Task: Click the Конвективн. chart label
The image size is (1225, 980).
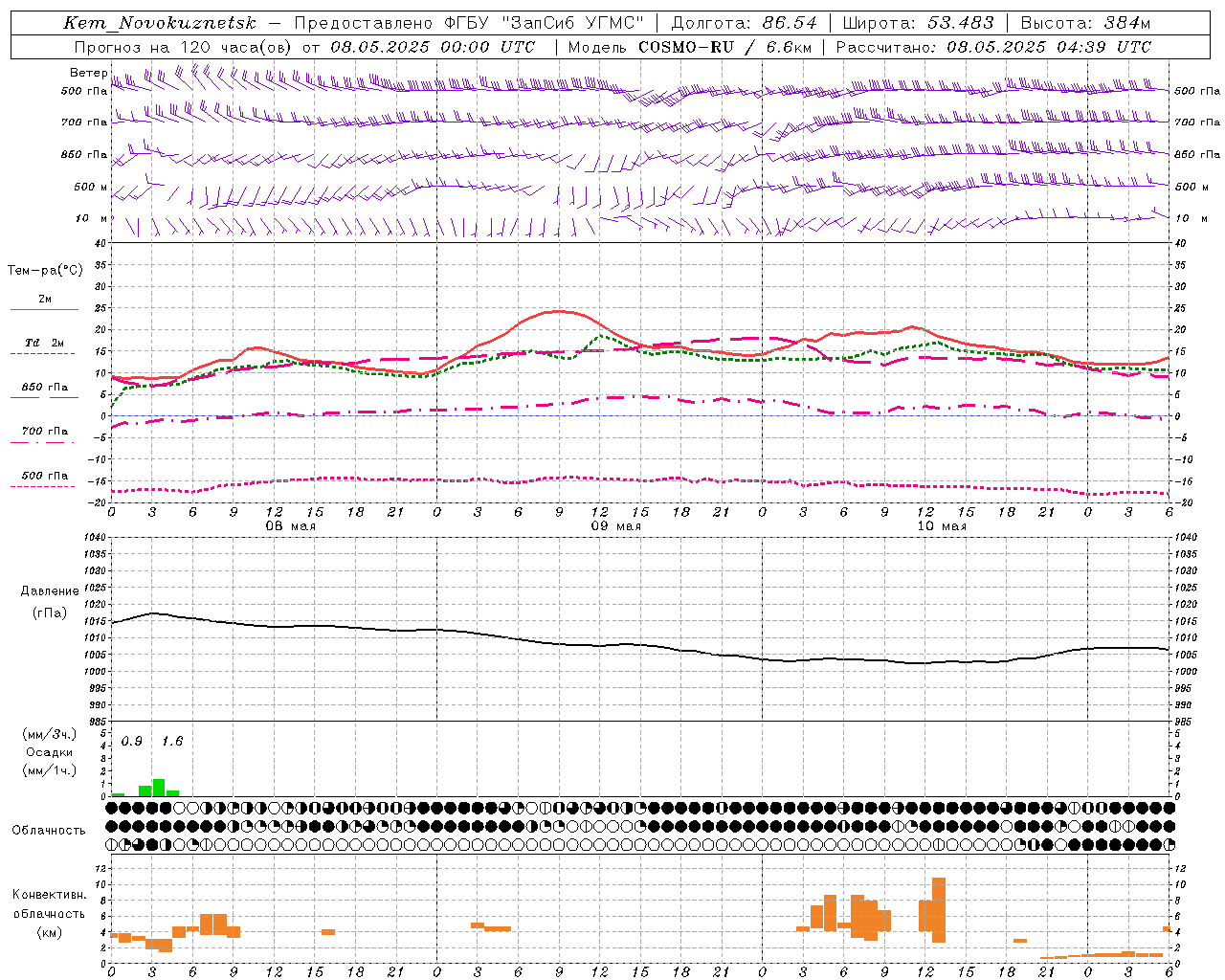Action: (50, 895)
